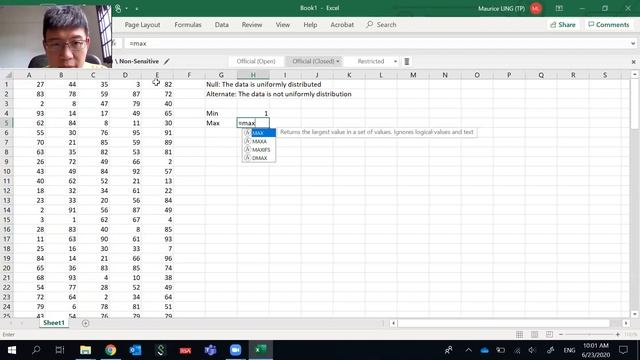The height and width of the screenshot is (360, 640).
Task: Open the Formulas ribbon tab
Action: (x=188, y=24)
